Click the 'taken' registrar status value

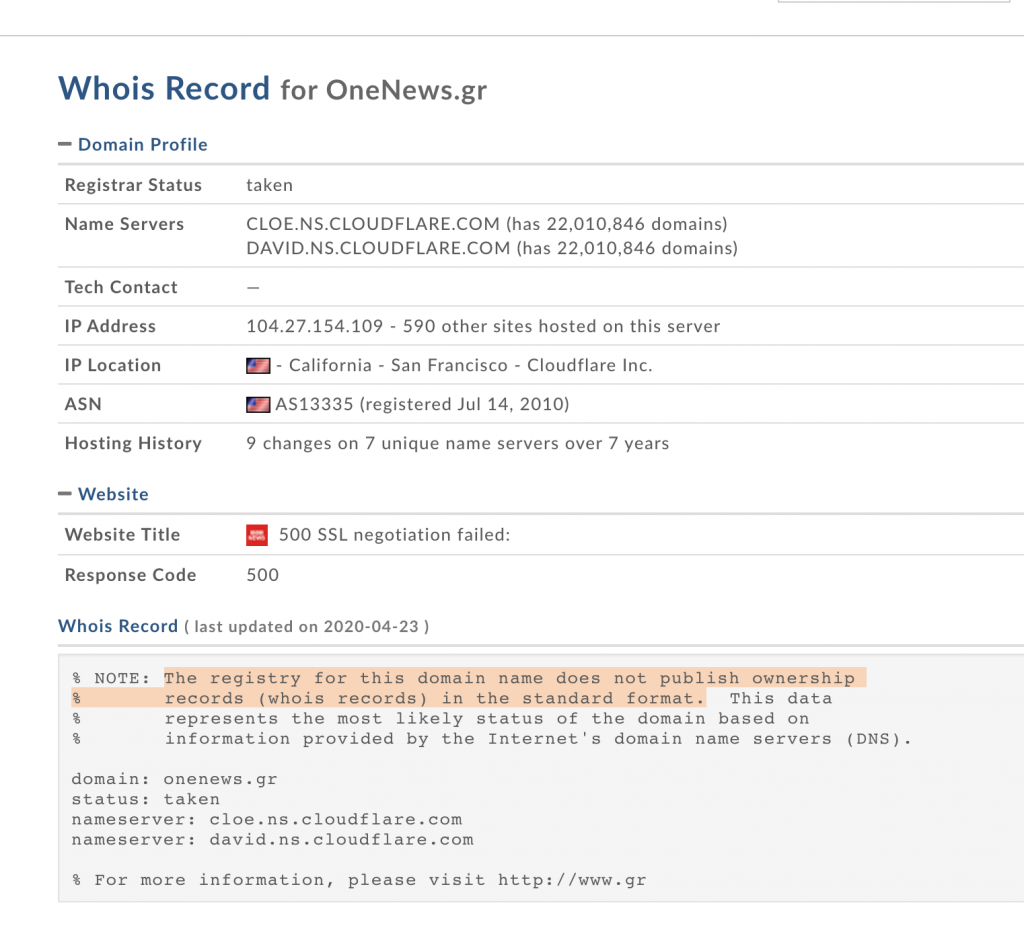[270, 185]
